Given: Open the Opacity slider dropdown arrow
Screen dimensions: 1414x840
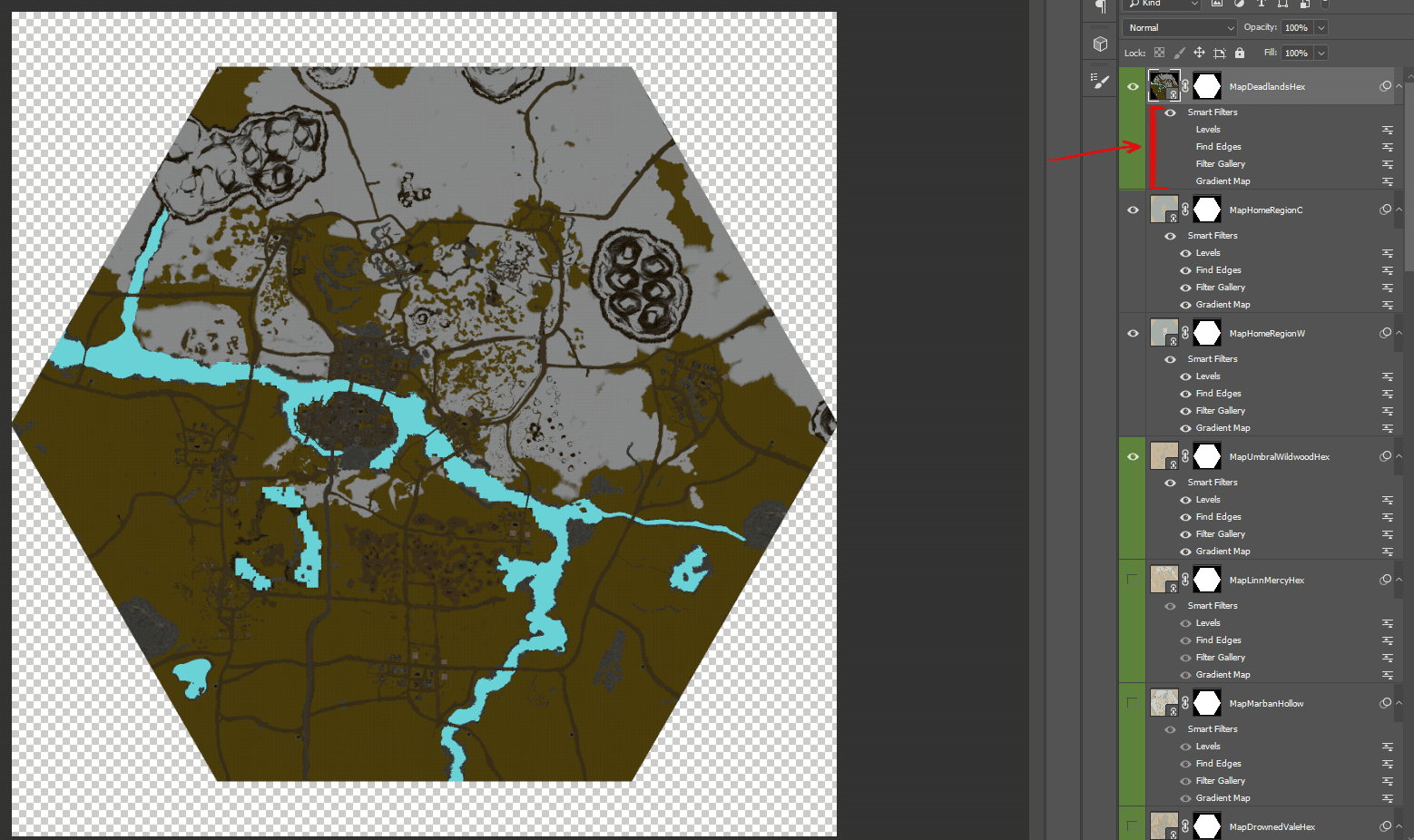Looking at the screenshot, I should pyautogui.click(x=1321, y=27).
